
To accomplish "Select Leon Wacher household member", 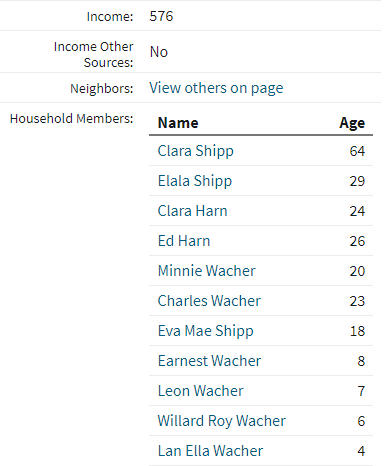I will point(200,391).
